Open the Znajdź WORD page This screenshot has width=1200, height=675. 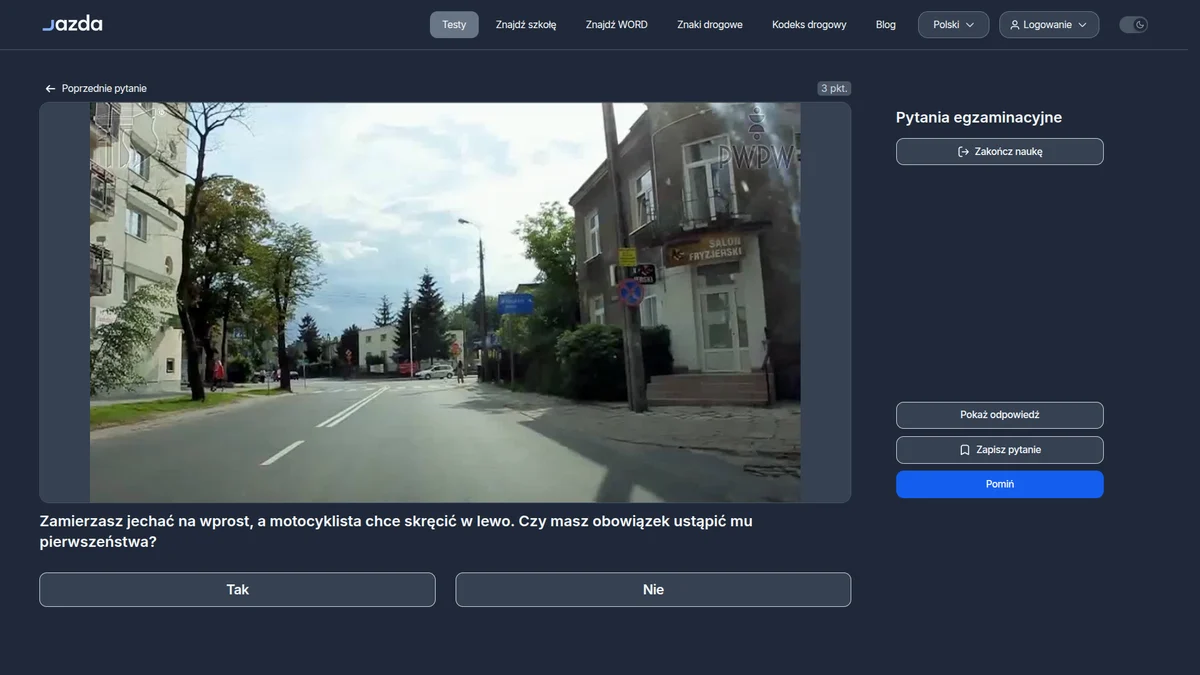[x=617, y=25]
